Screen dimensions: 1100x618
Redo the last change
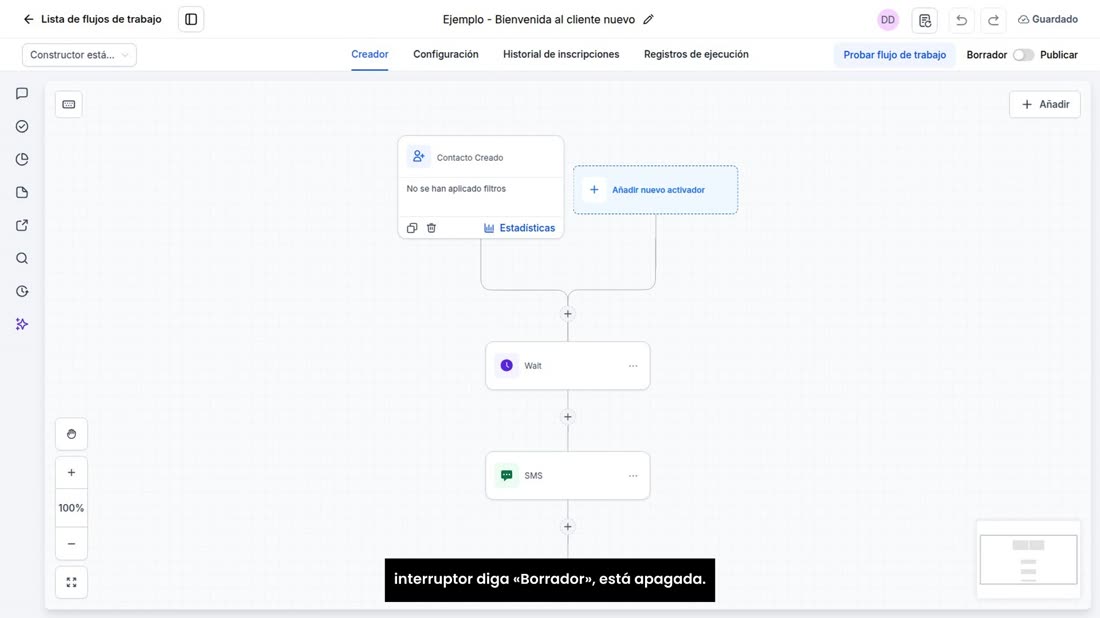pos(993,20)
